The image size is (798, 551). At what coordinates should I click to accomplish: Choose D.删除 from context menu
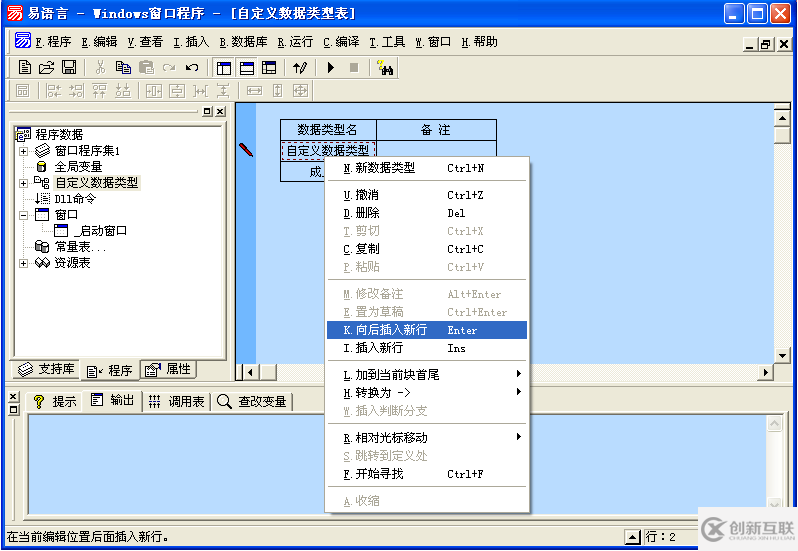427,213
